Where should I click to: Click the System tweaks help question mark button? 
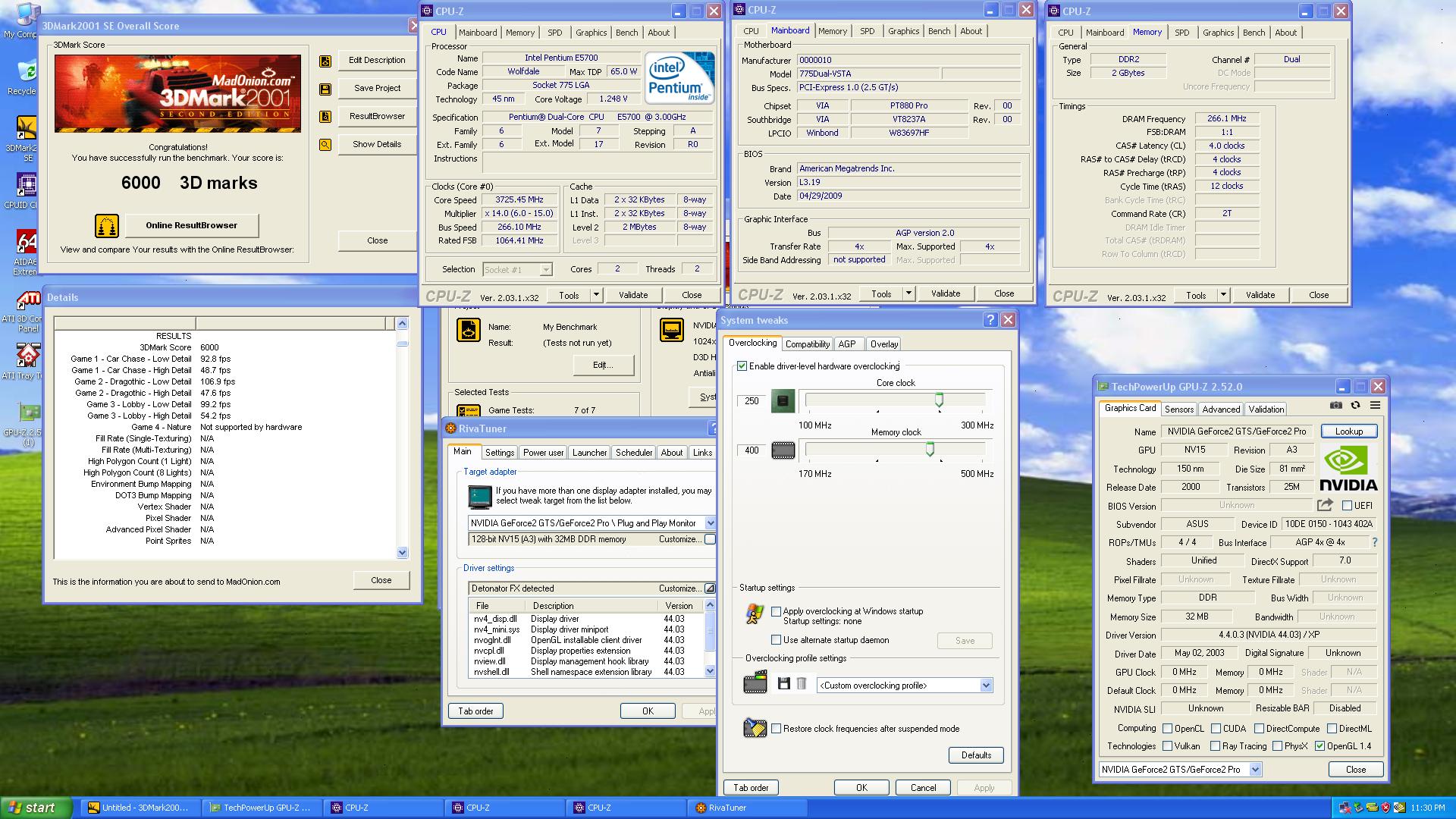(x=990, y=320)
